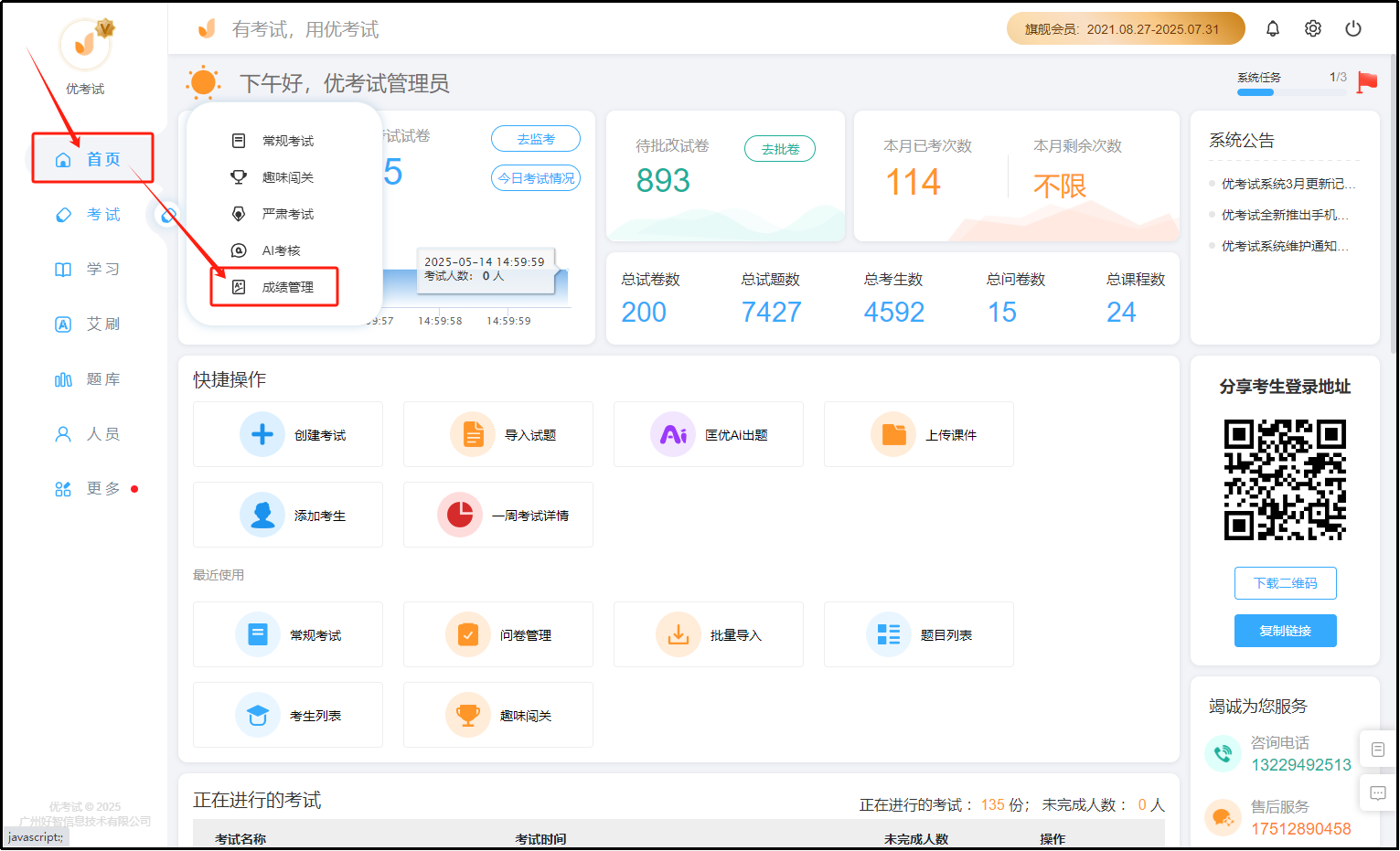Click the 今日考试情况 button
1400x851 pixels.
[x=536, y=178]
